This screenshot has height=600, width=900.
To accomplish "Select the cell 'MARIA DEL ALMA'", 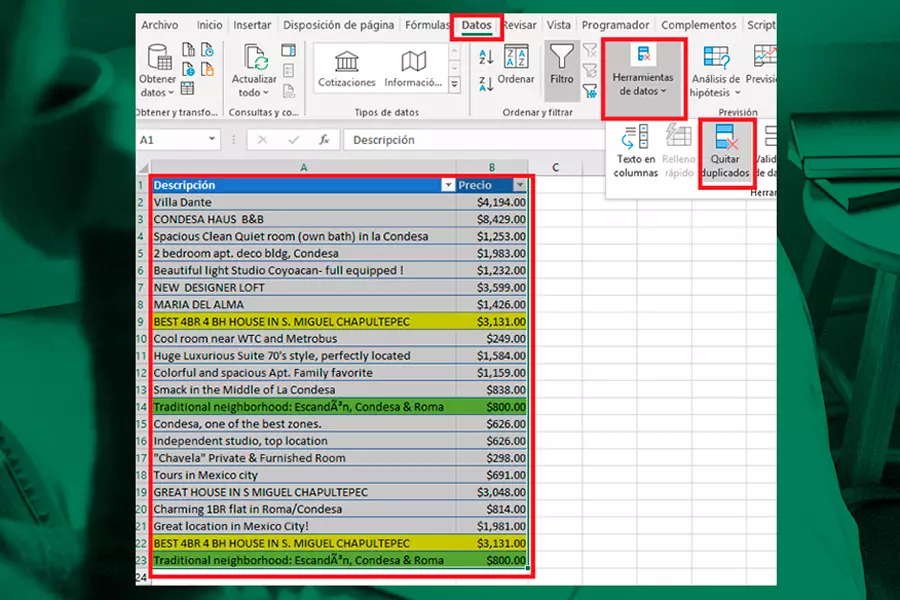I will point(304,304).
